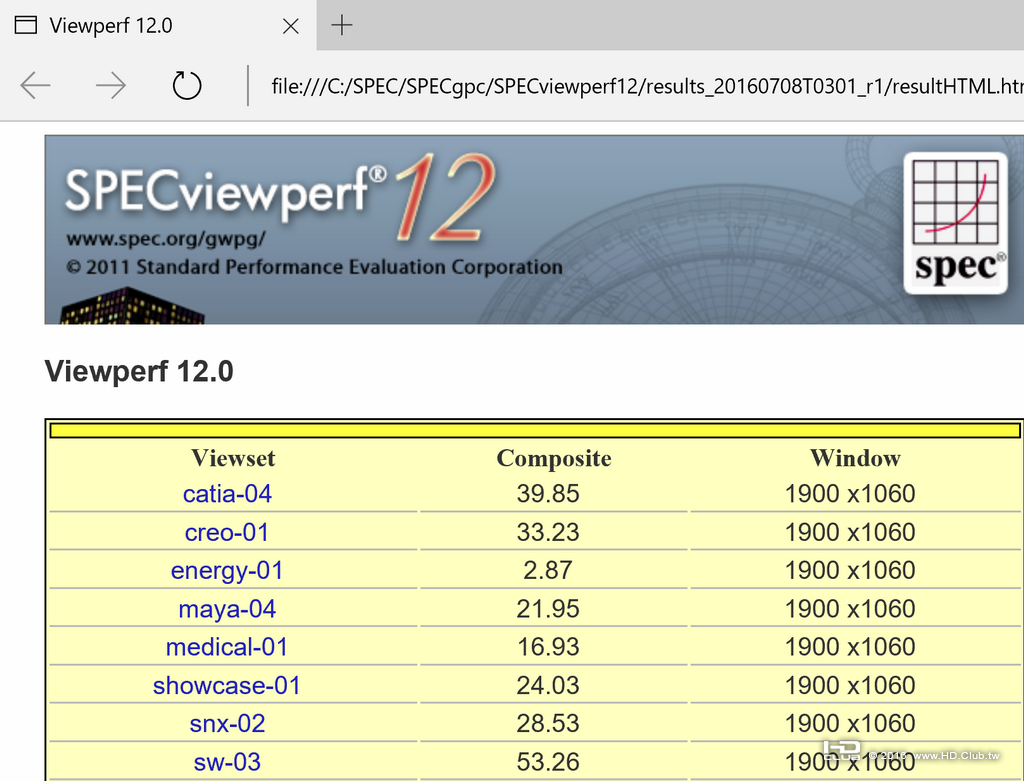Click the SPECviewperf 12 banner image
Screen dimensions: 1024x781
click(534, 229)
